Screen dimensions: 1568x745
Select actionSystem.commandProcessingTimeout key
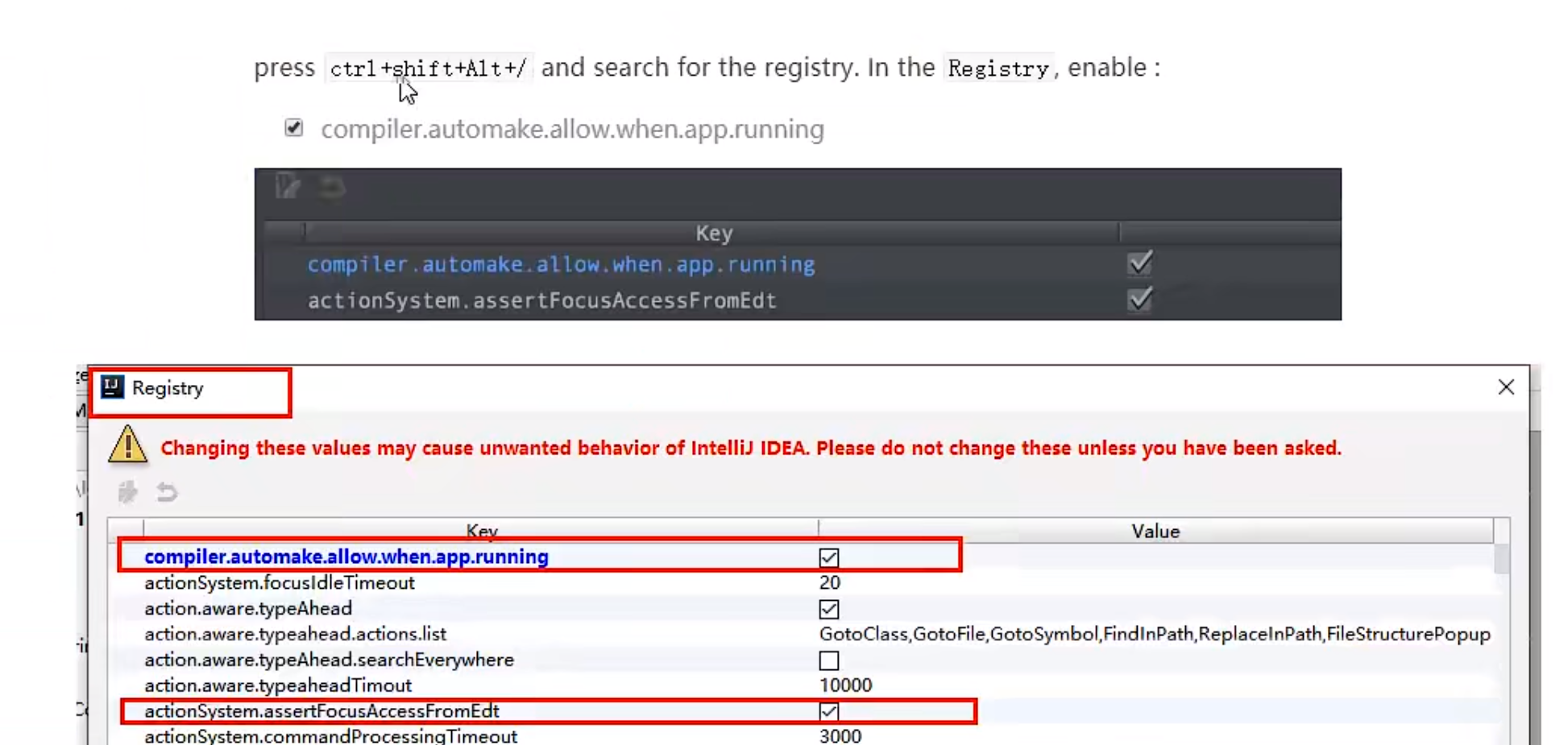330,736
